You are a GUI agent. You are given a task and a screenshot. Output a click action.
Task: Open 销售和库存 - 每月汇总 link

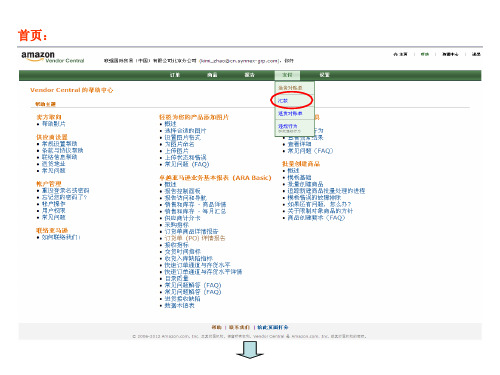coord(195,211)
